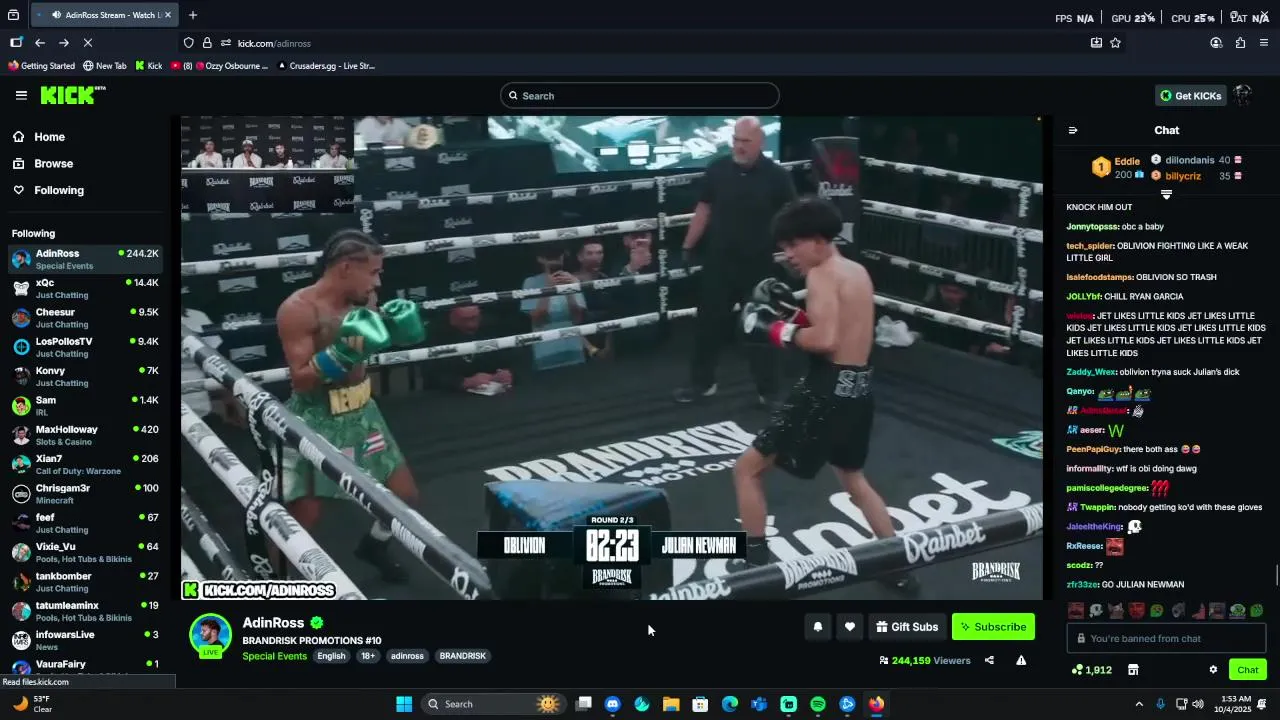
Task: Enable stream notifications with the bell icon
Action: coord(818,627)
